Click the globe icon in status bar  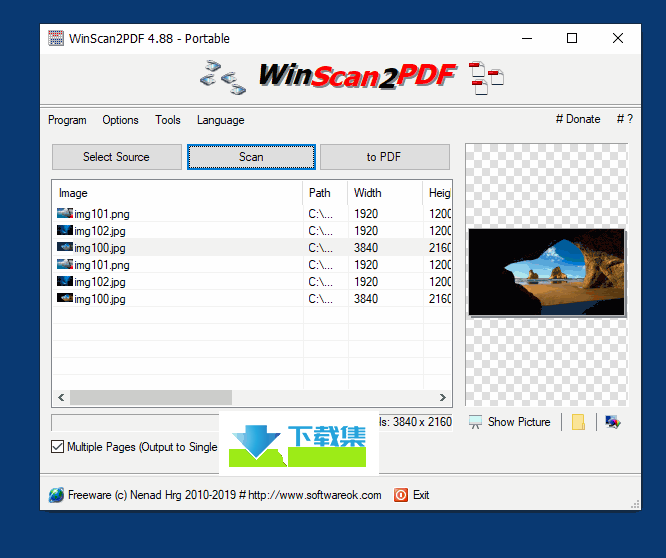pyautogui.click(x=56, y=495)
